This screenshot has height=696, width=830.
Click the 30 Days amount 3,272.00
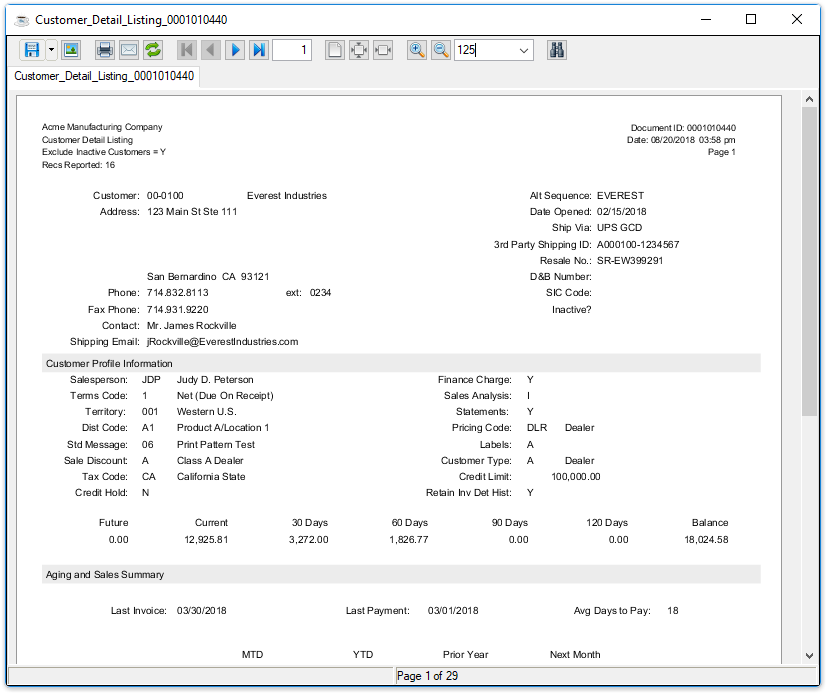click(x=309, y=540)
